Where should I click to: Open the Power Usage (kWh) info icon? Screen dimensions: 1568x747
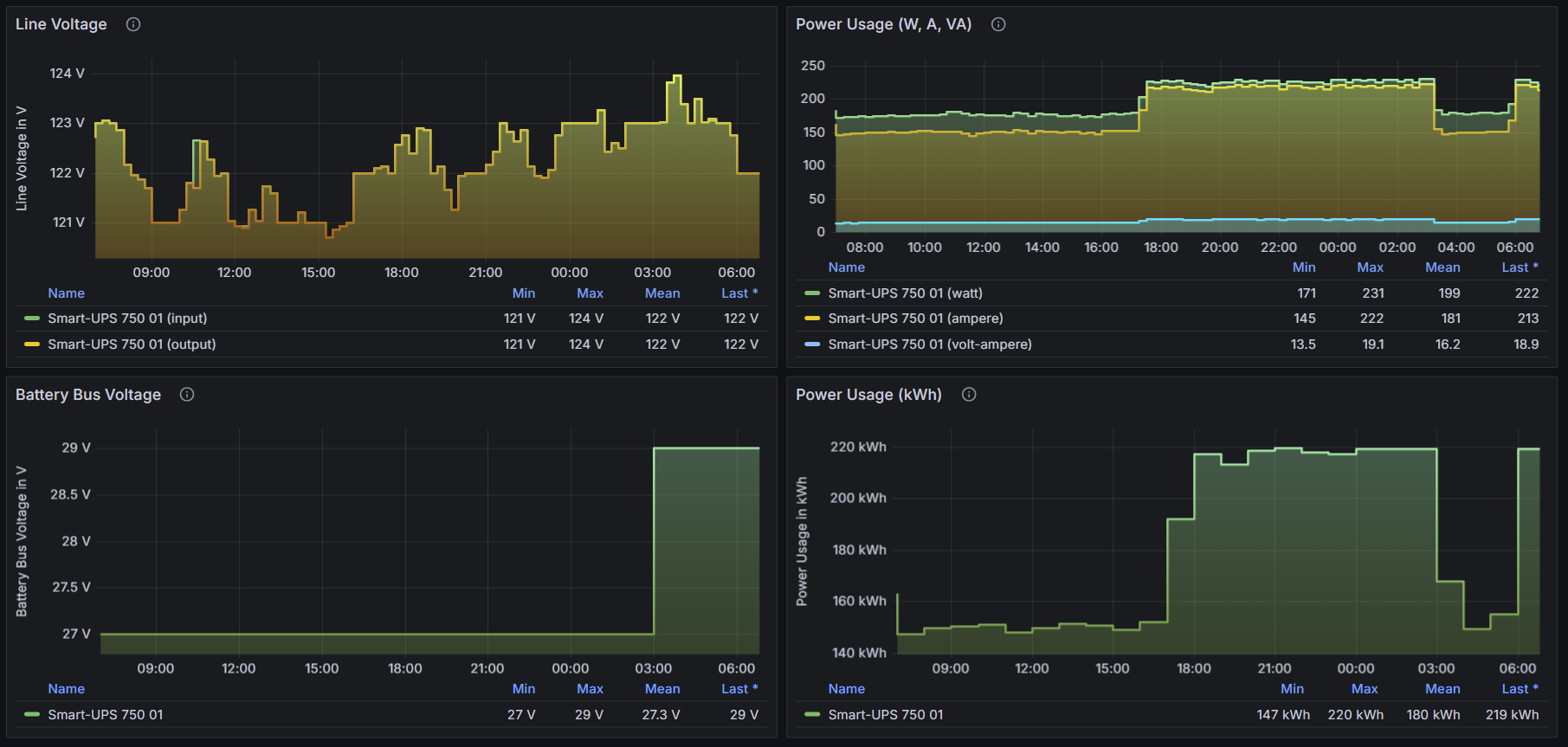(x=969, y=395)
